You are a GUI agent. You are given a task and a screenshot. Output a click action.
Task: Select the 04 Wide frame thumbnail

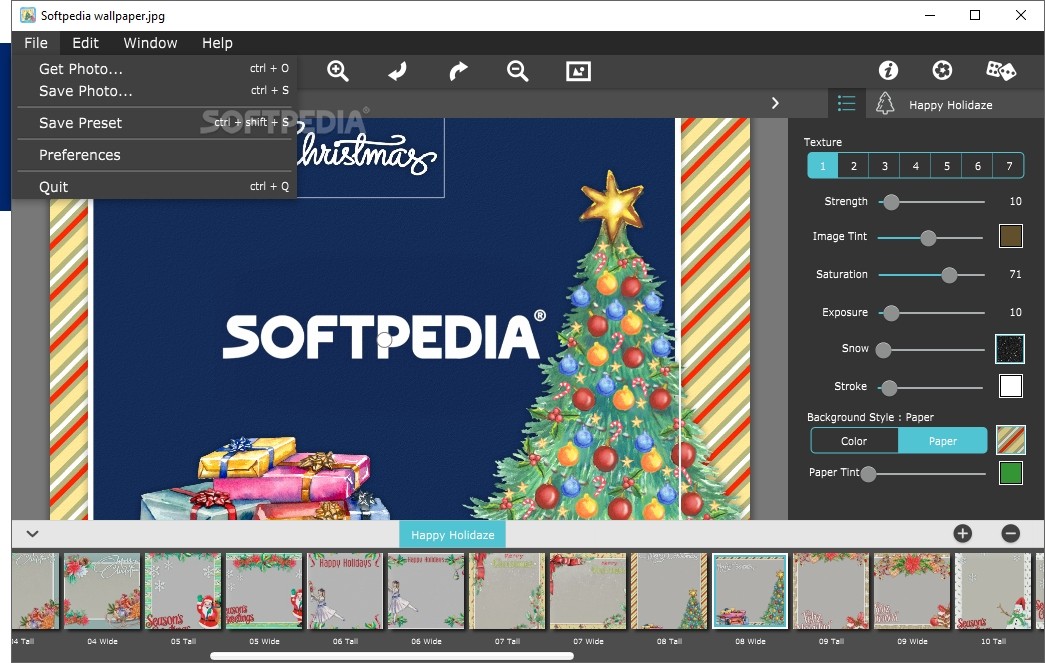coord(102,591)
